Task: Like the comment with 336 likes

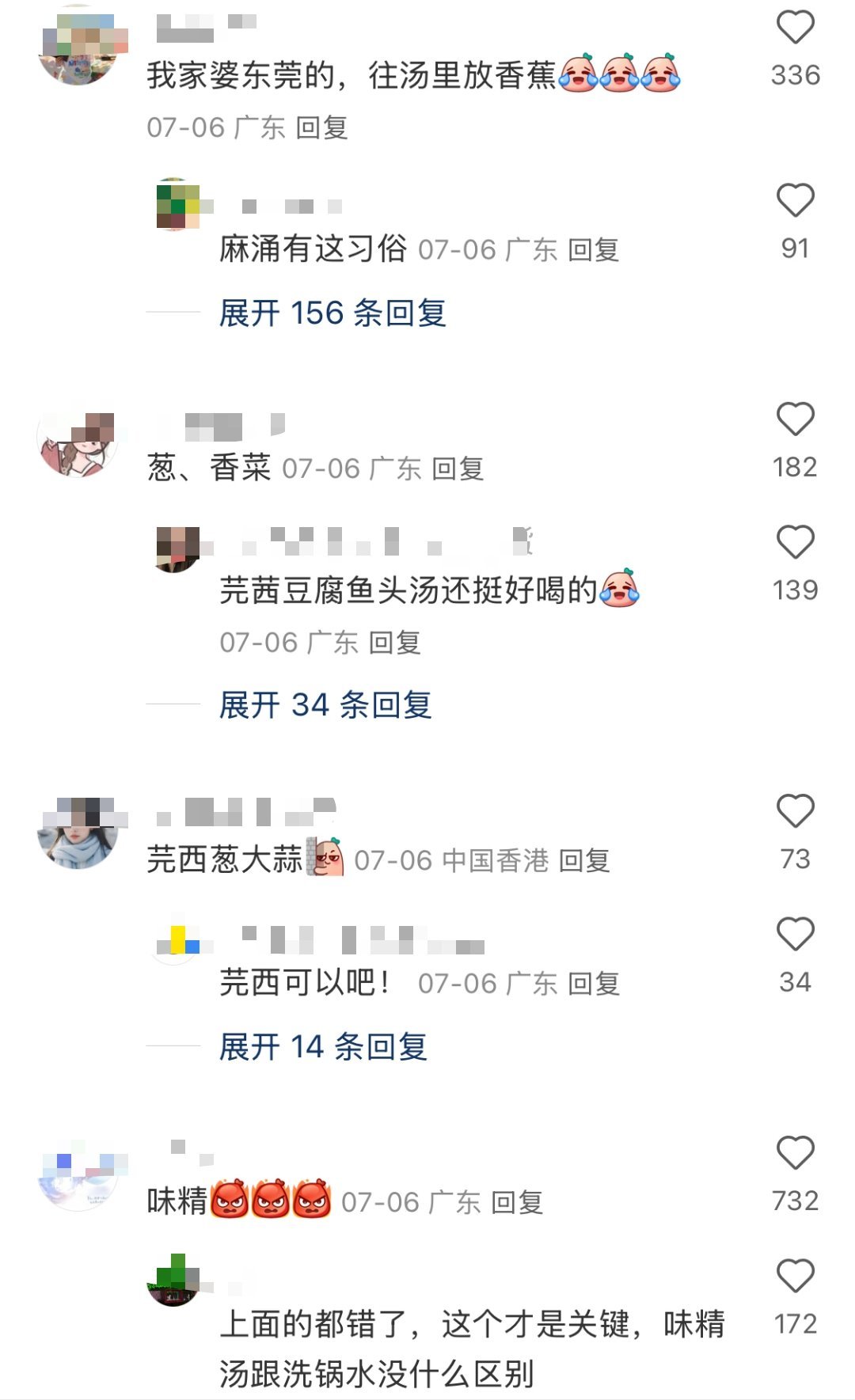Action: click(795, 28)
